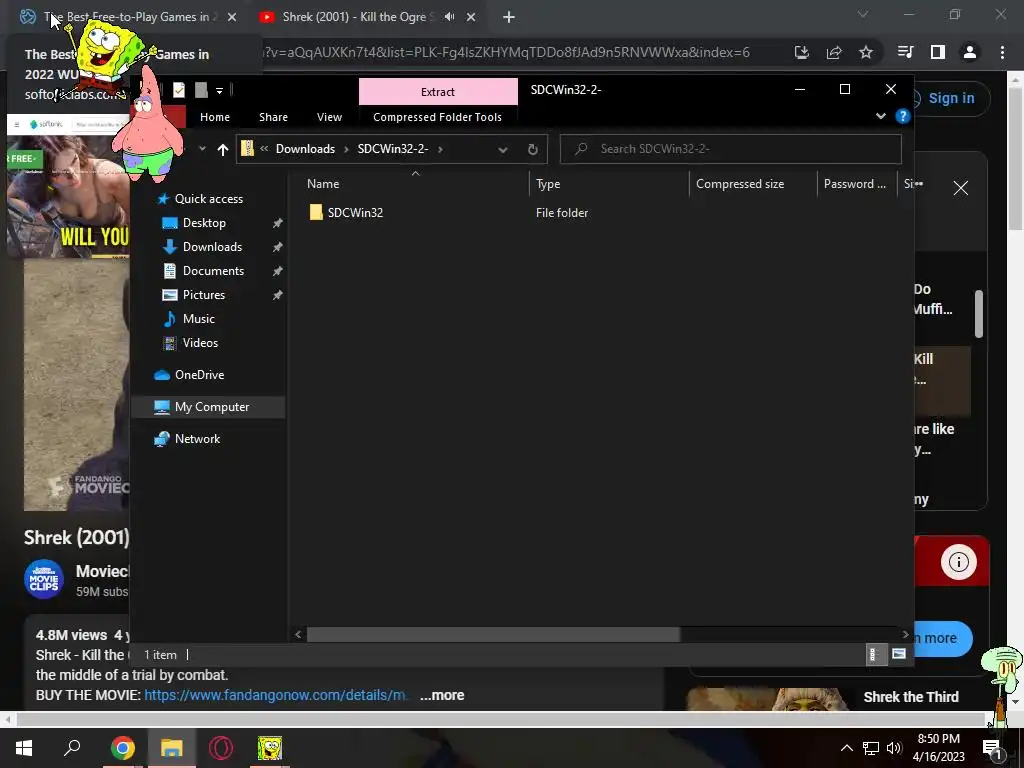Unpin Desktop using its pin icon
This screenshot has height=768, width=1024.
[x=278, y=223]
